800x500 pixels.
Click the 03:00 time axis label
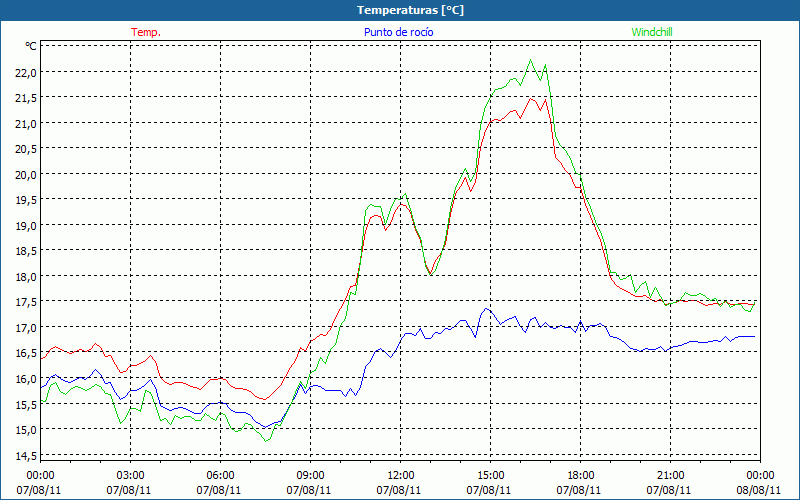130,476
